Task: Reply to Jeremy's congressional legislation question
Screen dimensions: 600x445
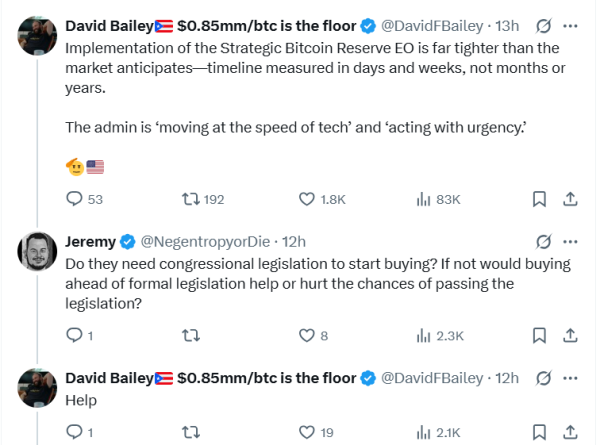Action: pos(74,336)
